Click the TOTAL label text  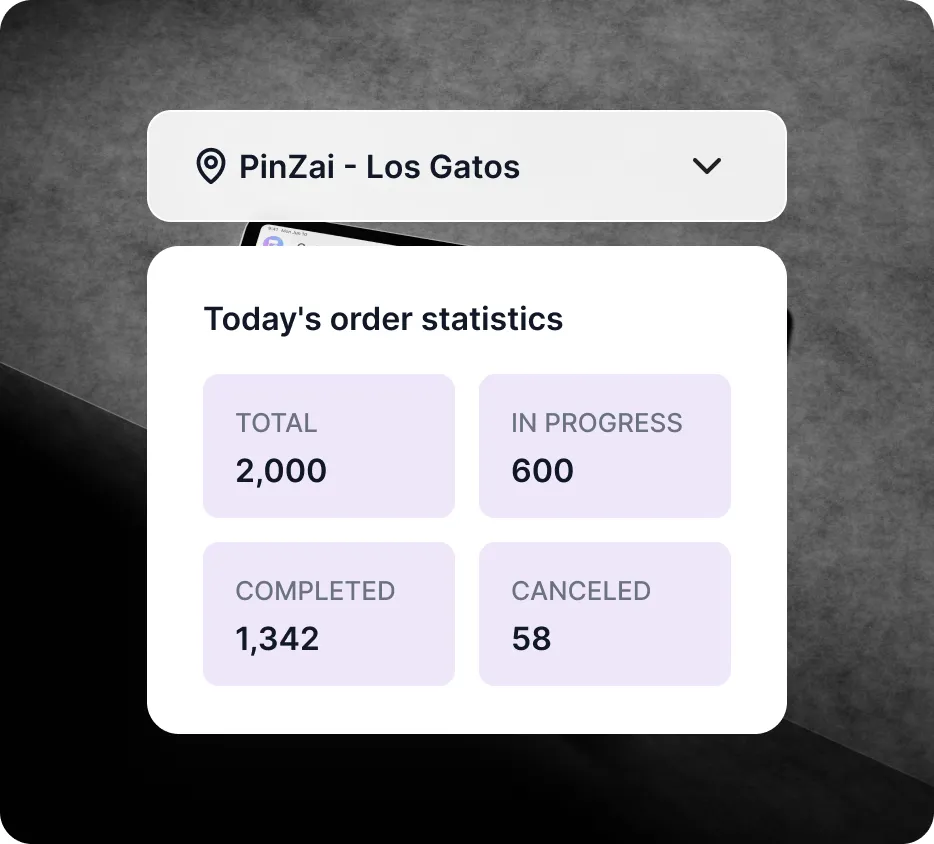click(276, 423)
